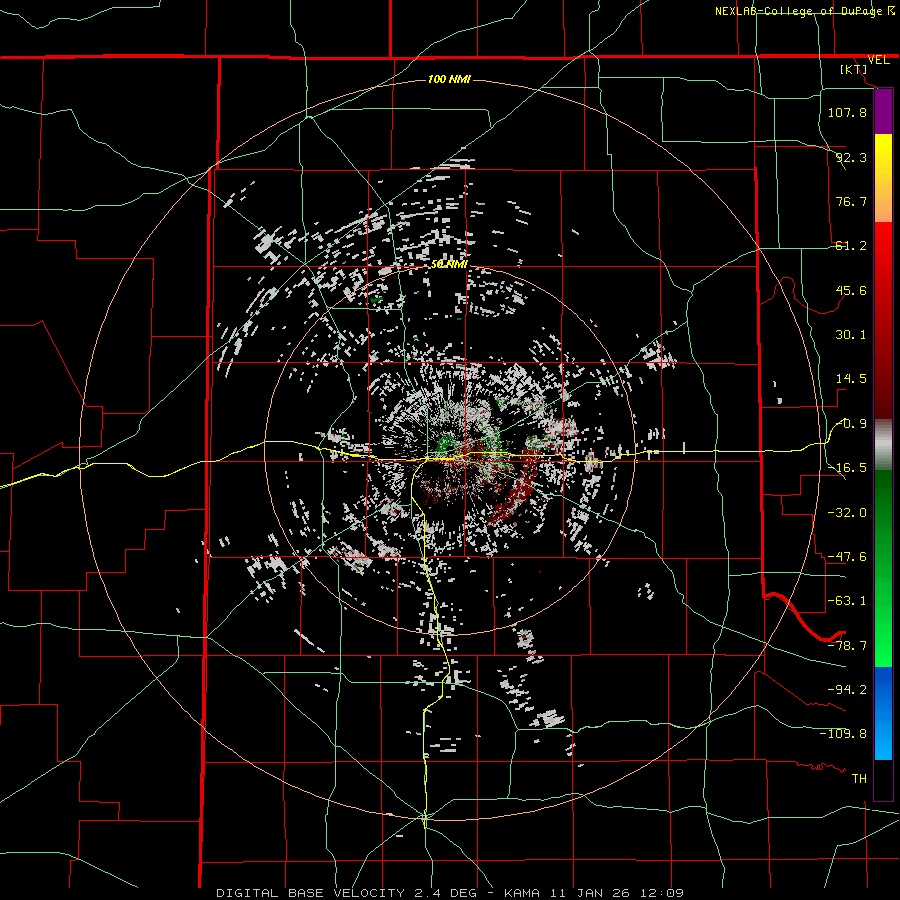The image size is (900, 900).
Task: Click the blue segment of the color bar
Action: pos(883,713)
